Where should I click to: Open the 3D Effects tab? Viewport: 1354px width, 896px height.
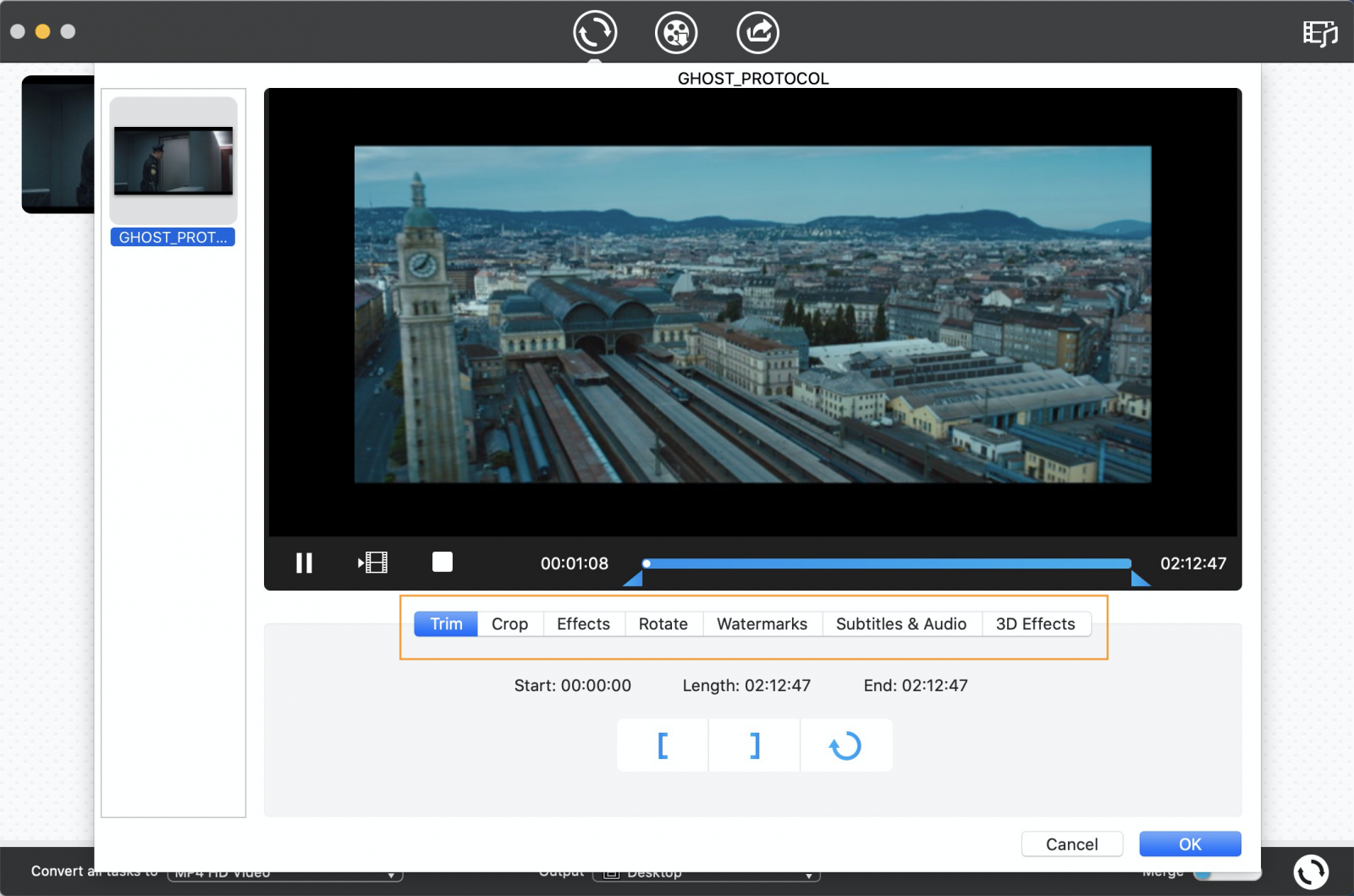1036,624
